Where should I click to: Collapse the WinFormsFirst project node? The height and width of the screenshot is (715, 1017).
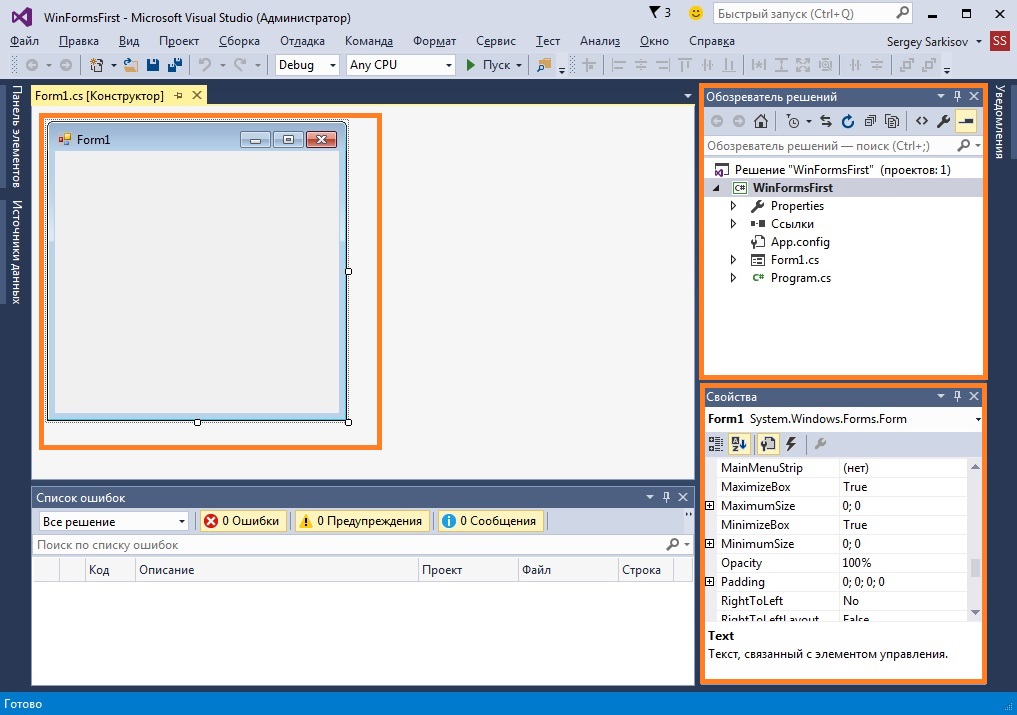tap(716, 188)
